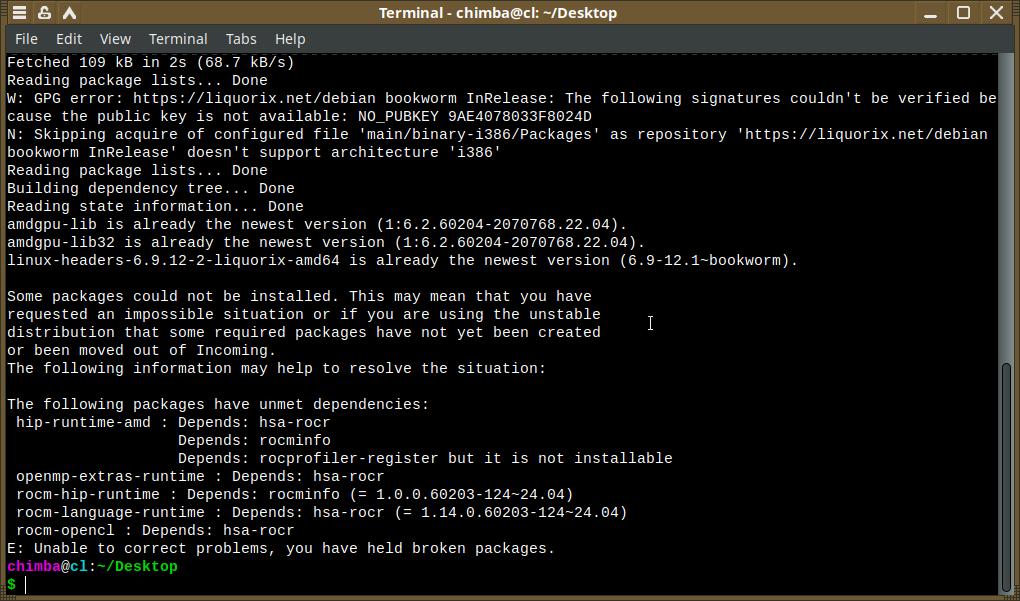Open the Edit menu
Viewport: 1020px width, 601px height.
69,39
